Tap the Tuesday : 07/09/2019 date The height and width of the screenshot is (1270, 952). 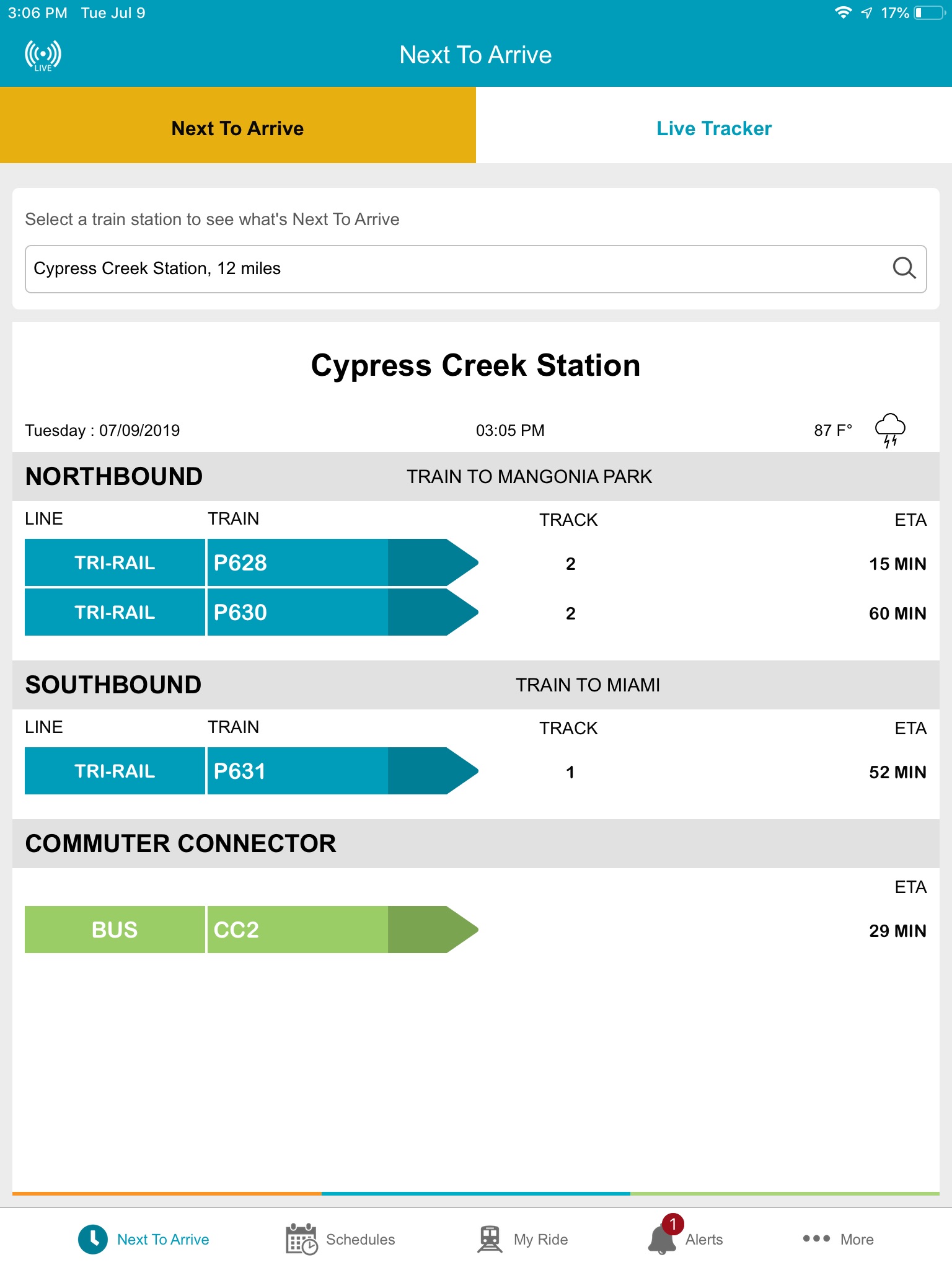102,430
